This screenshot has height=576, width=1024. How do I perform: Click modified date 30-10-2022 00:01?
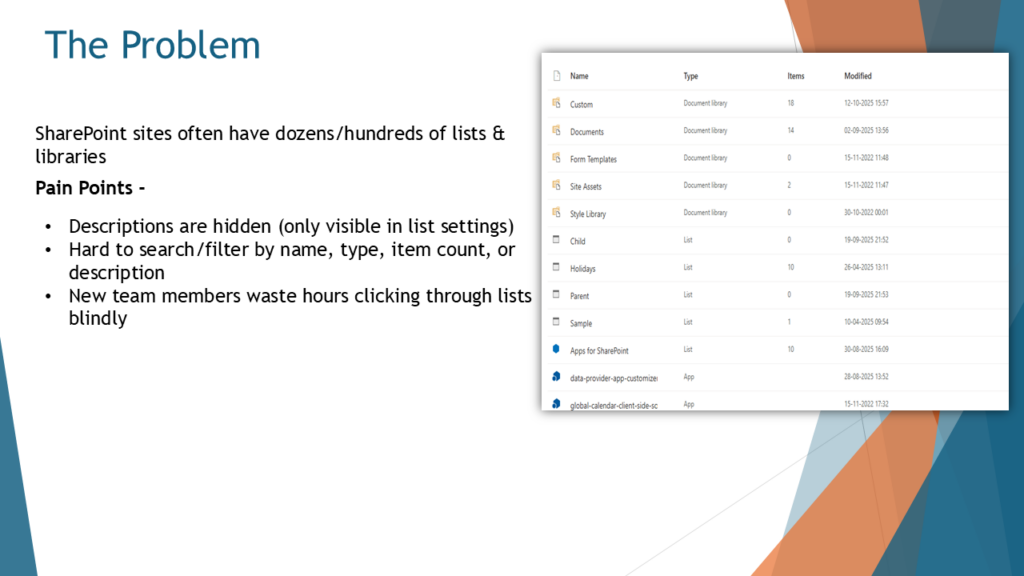pos(866,213)
